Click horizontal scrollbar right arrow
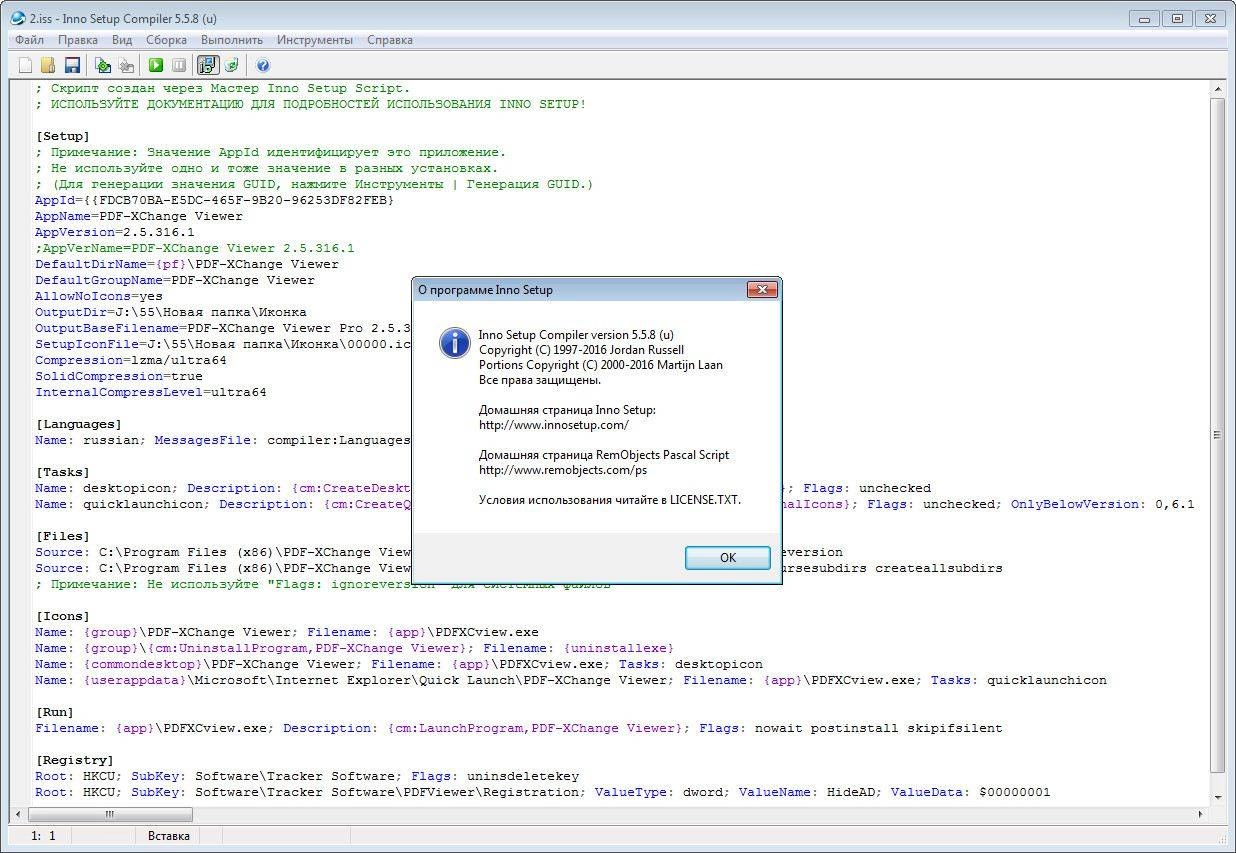The height and width of the screenshot is (853, 1236). 1200,814
